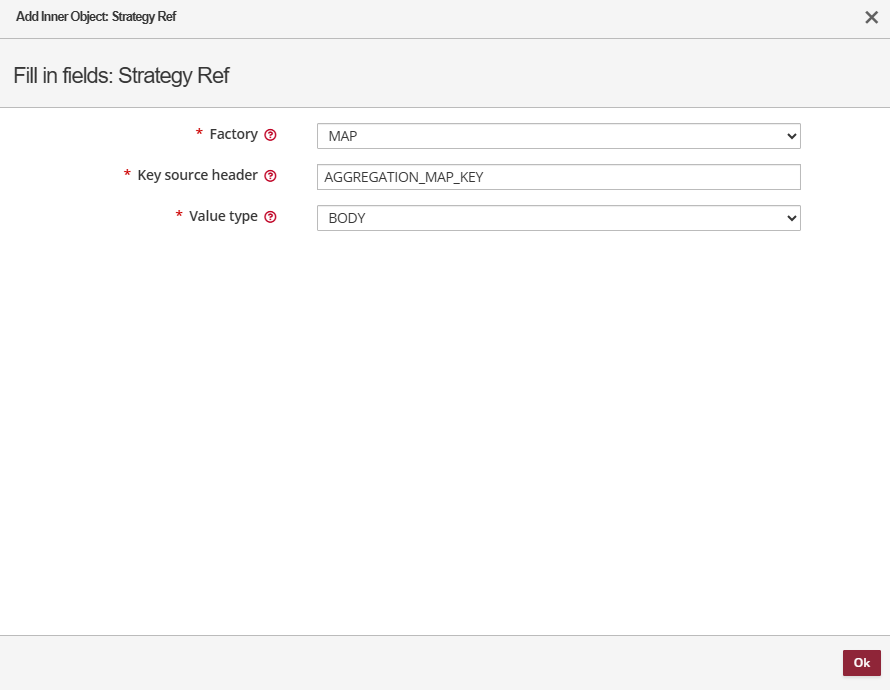Click the Factory field label

[233, 134]
